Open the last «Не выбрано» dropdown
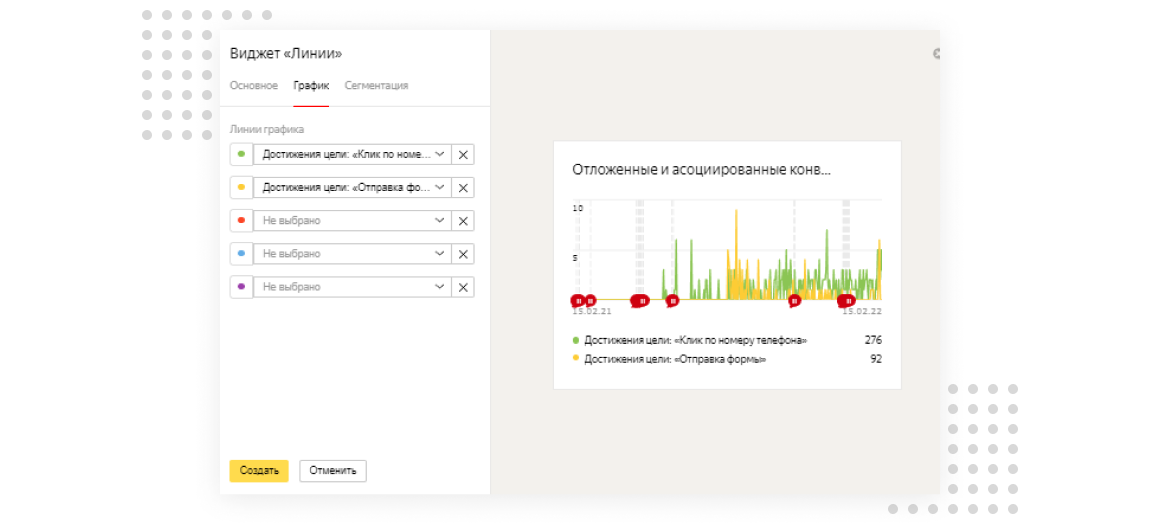Screen dimensions: 1160x524 point(352,287)
